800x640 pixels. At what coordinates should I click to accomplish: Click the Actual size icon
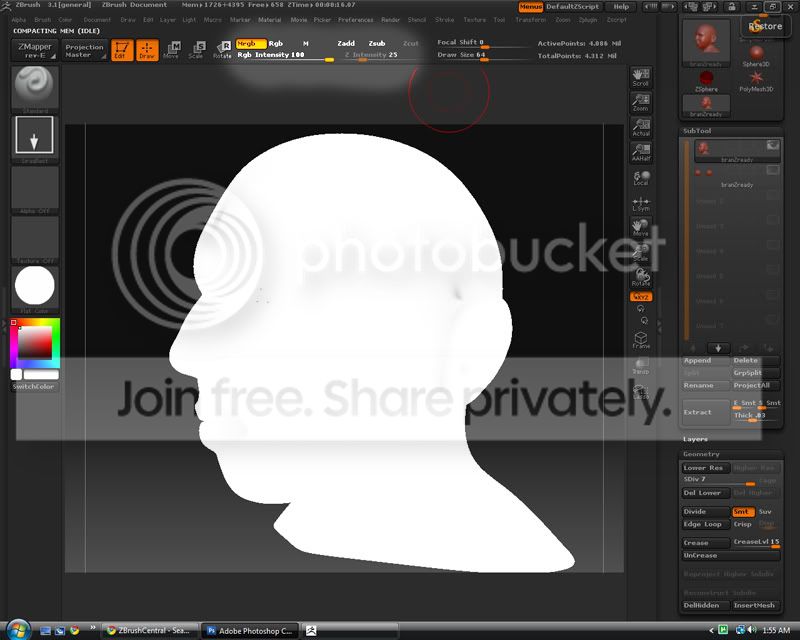(x=641, y=127)
